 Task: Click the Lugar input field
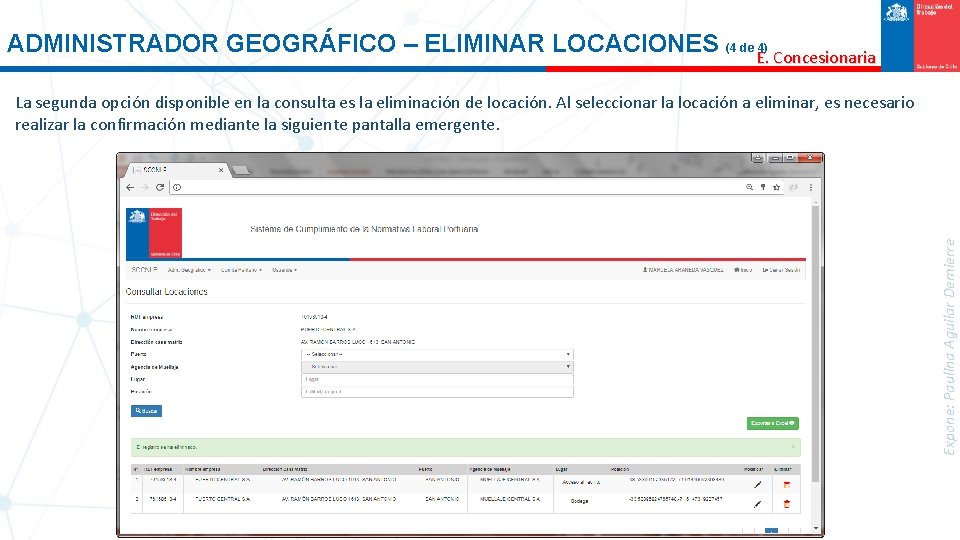437,380
